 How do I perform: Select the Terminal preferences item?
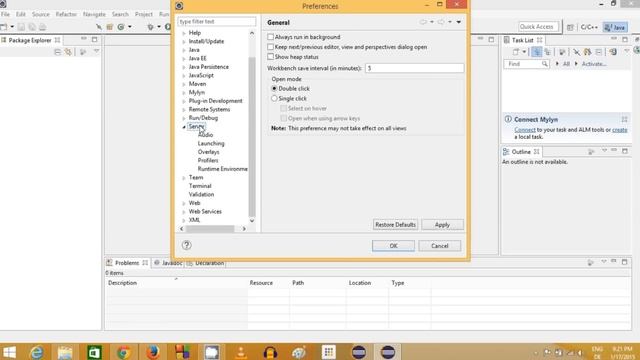(x=200, y=186)
